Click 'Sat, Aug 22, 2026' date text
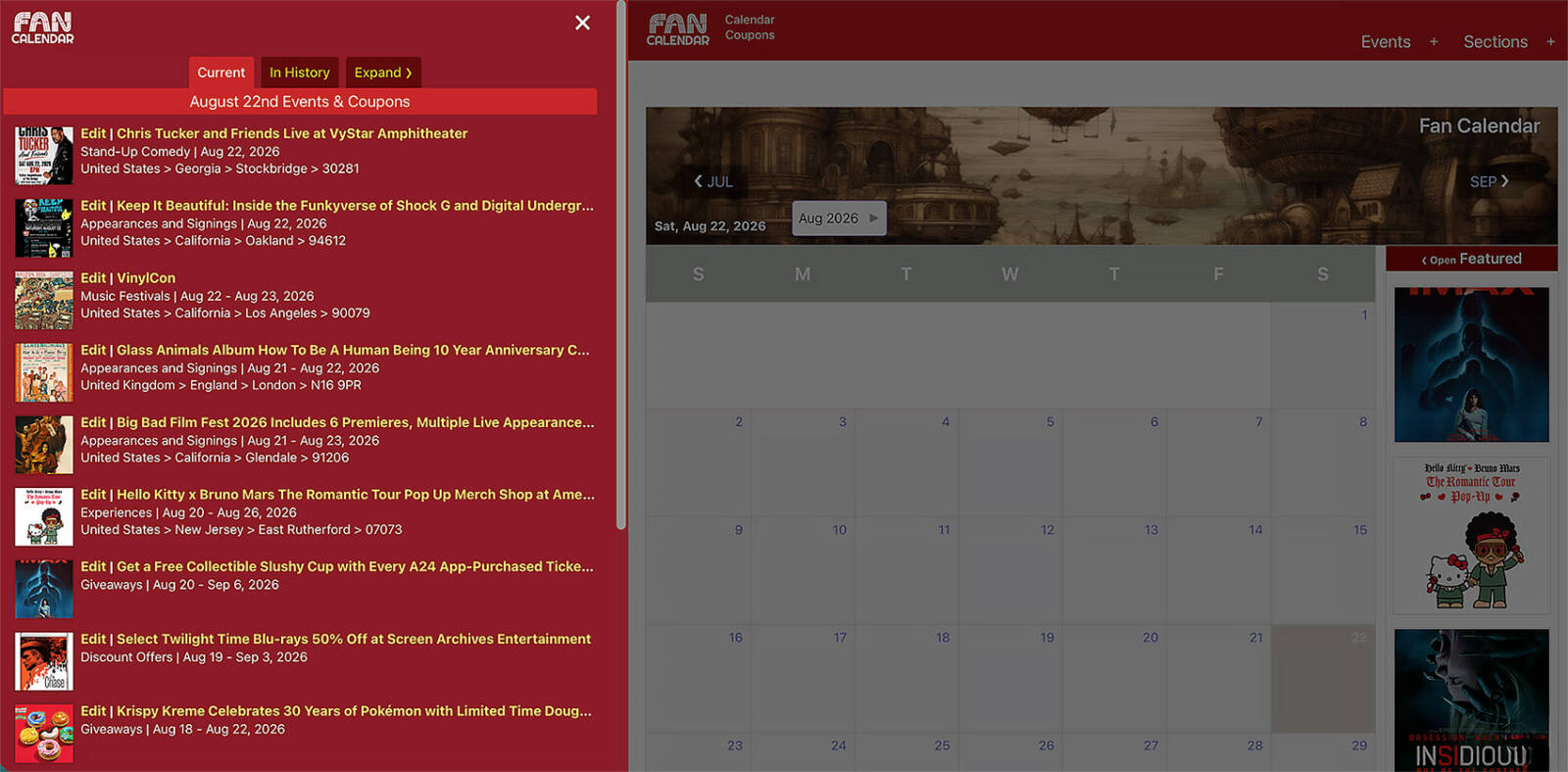This screenshot has height=772, width=1568. 710,226
